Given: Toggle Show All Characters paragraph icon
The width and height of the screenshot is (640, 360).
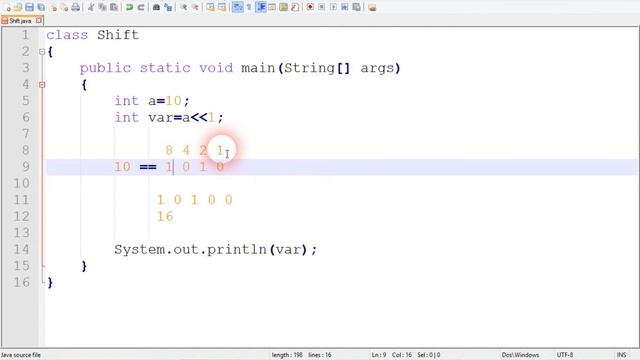Looking at the screenshot, I should pyautogui.click(x=249, y=7).
